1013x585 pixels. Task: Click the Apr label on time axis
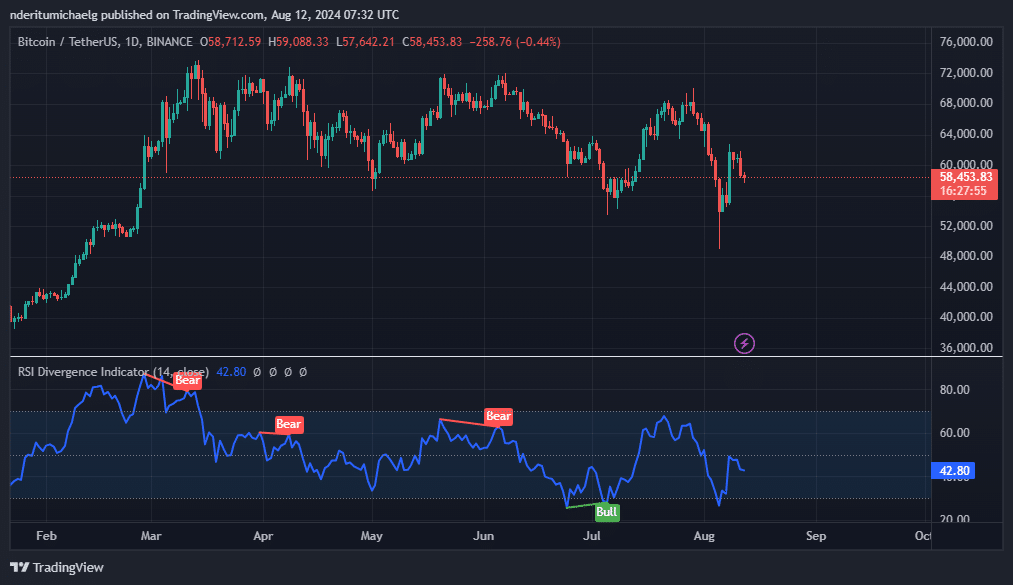263,536
